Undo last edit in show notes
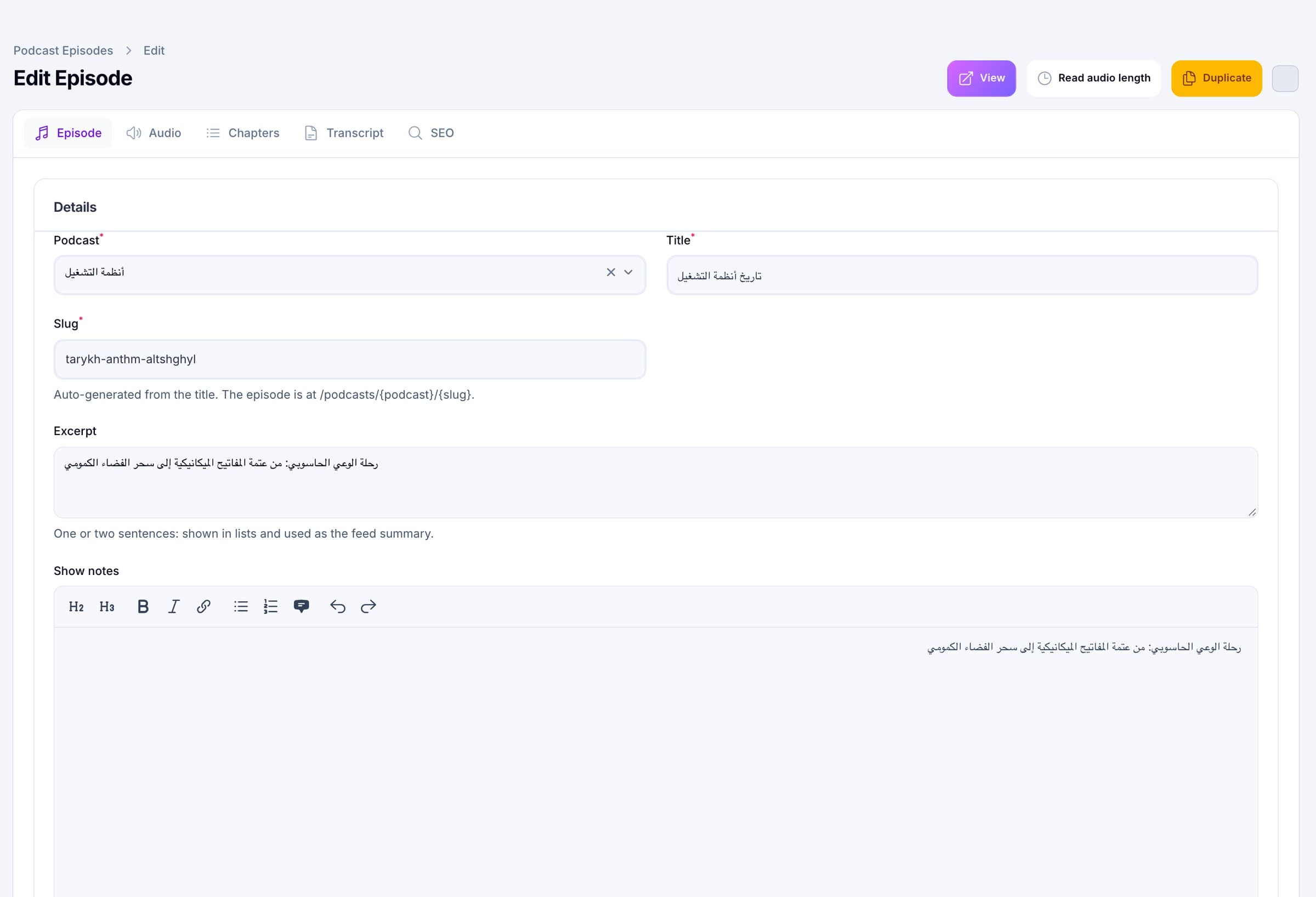 [338, 606]
